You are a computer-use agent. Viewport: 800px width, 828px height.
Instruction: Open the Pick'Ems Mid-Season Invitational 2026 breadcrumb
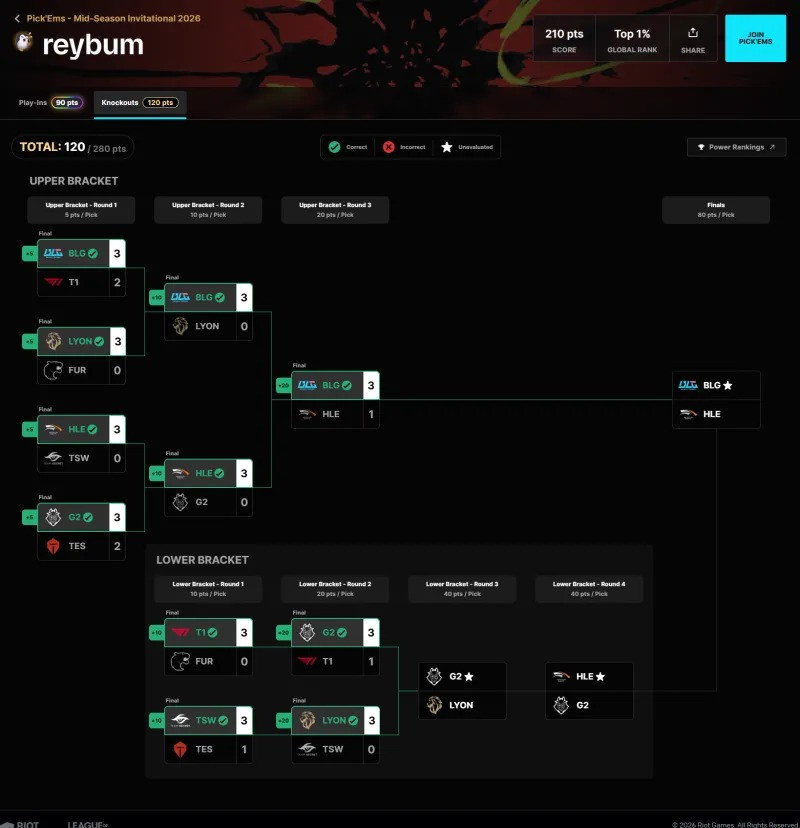coord(114,18)
